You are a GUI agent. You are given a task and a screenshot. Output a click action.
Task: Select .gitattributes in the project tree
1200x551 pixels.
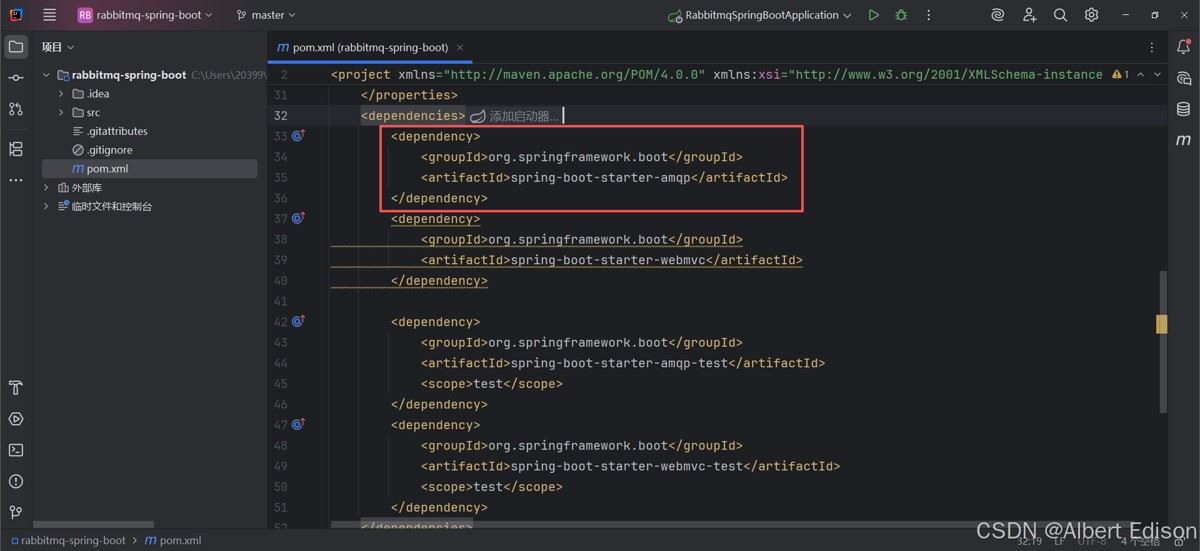tap(110, 131)
